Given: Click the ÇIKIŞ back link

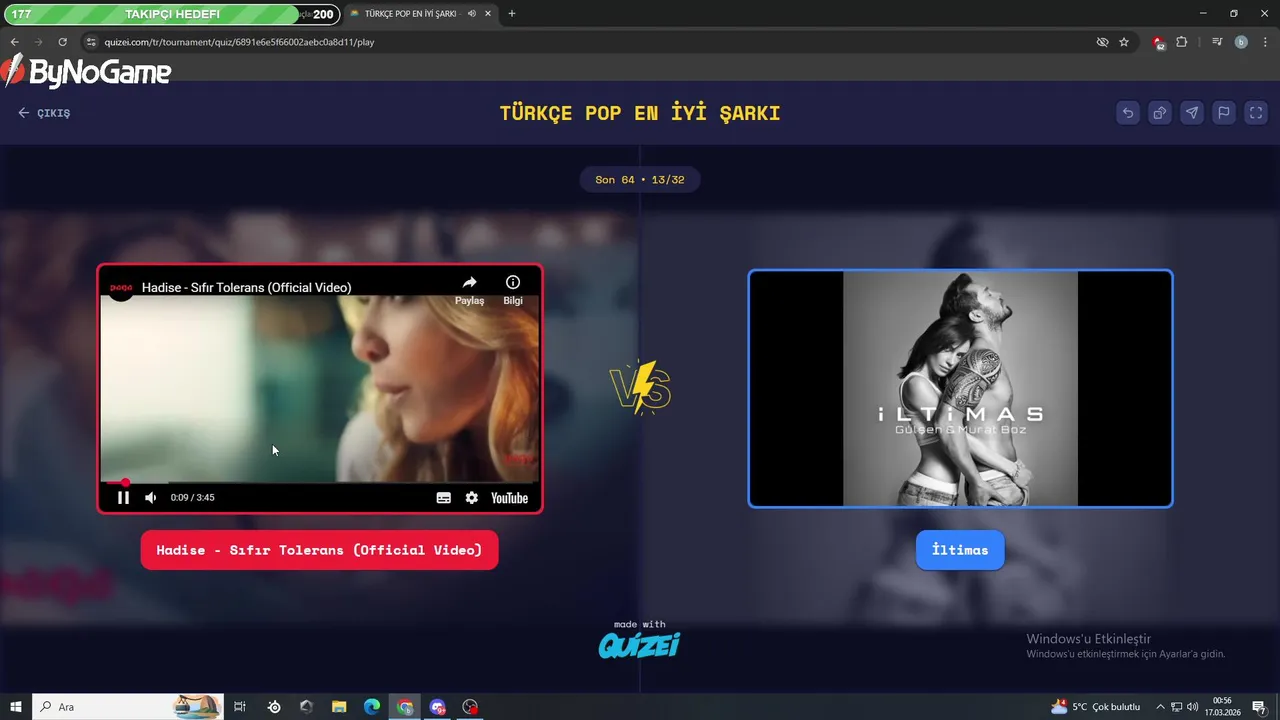Looking at the screenshot, I should (x=44, y=113).
